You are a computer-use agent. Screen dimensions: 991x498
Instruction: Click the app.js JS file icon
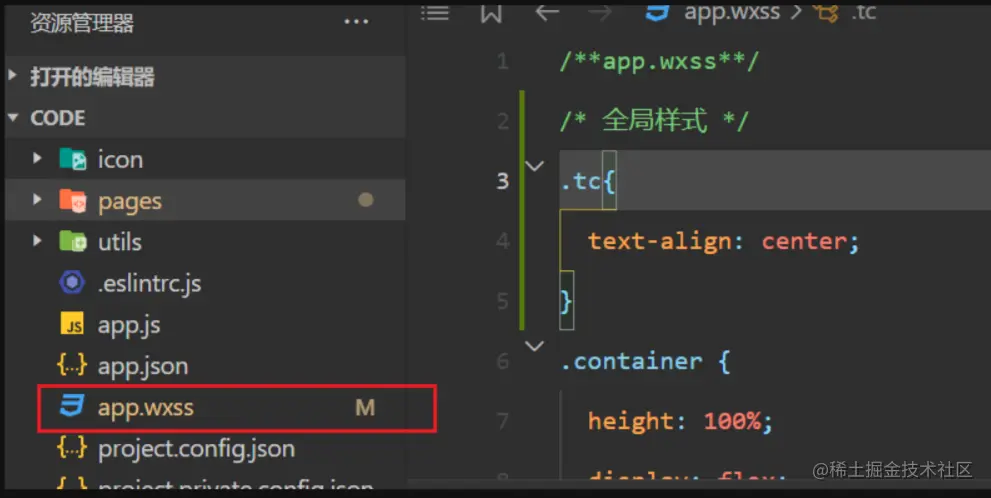click(72, 324)
